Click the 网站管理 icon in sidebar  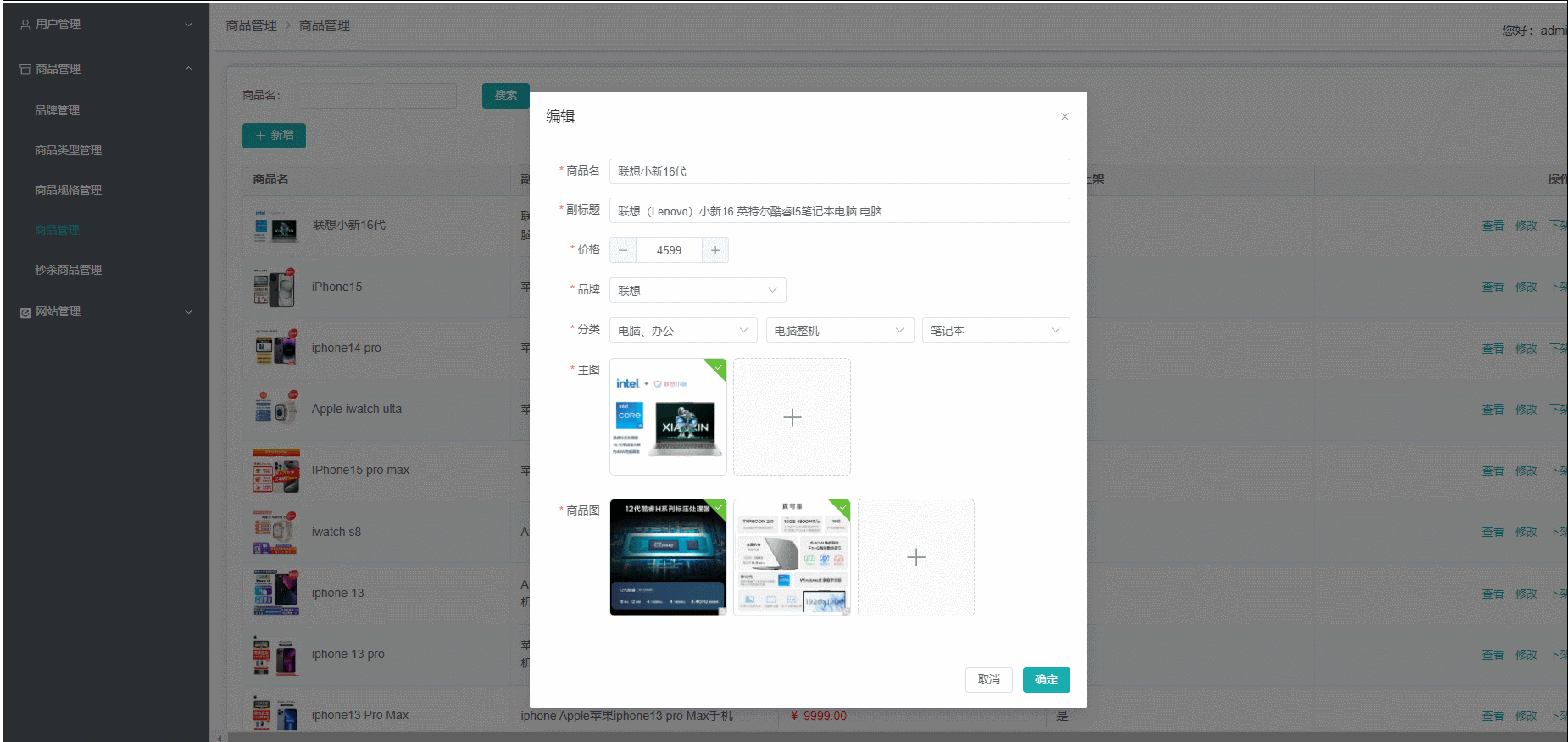click(25, 312)
